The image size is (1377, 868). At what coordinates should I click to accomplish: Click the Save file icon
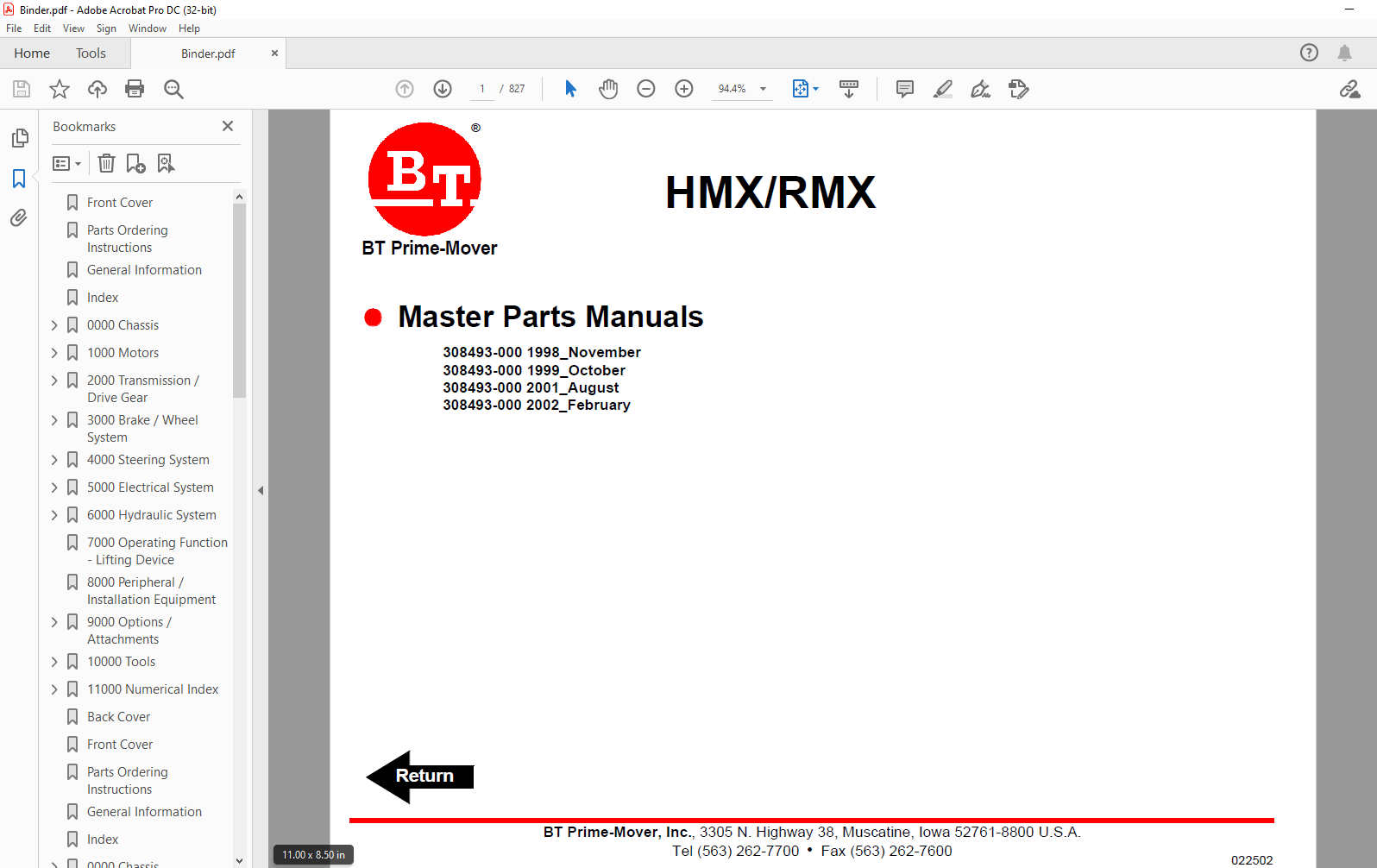click(x=22, y=89)
